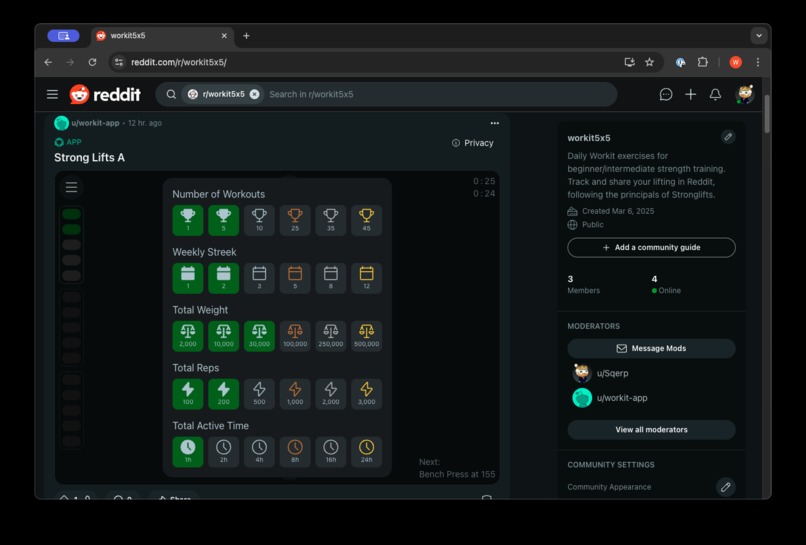
Task: Select the 8 week streak calendar badge
Action: [x=331, y=278]
